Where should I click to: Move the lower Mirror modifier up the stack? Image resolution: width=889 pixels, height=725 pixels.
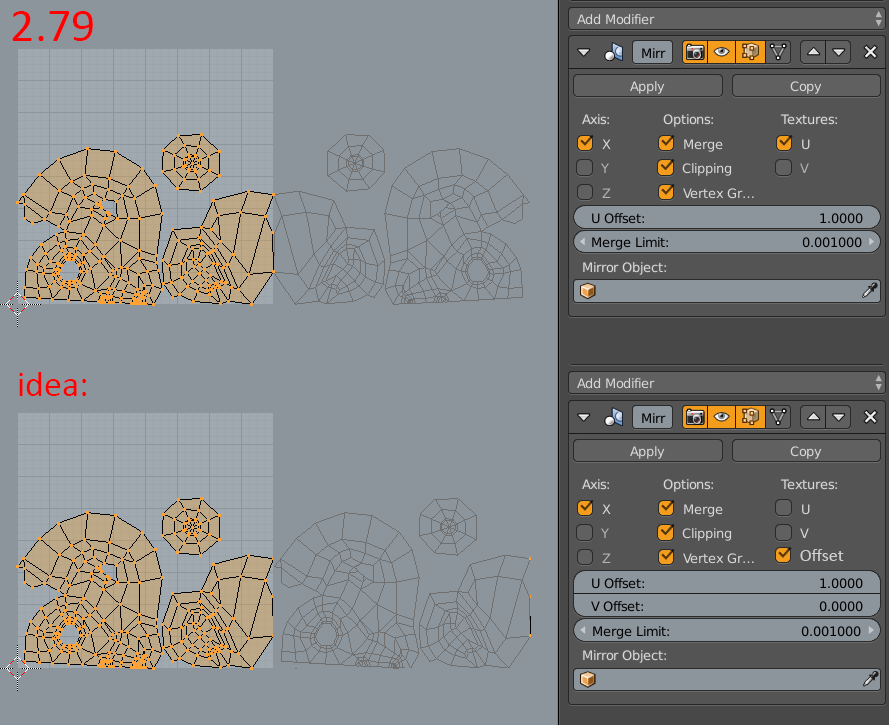tap(813, 417)
